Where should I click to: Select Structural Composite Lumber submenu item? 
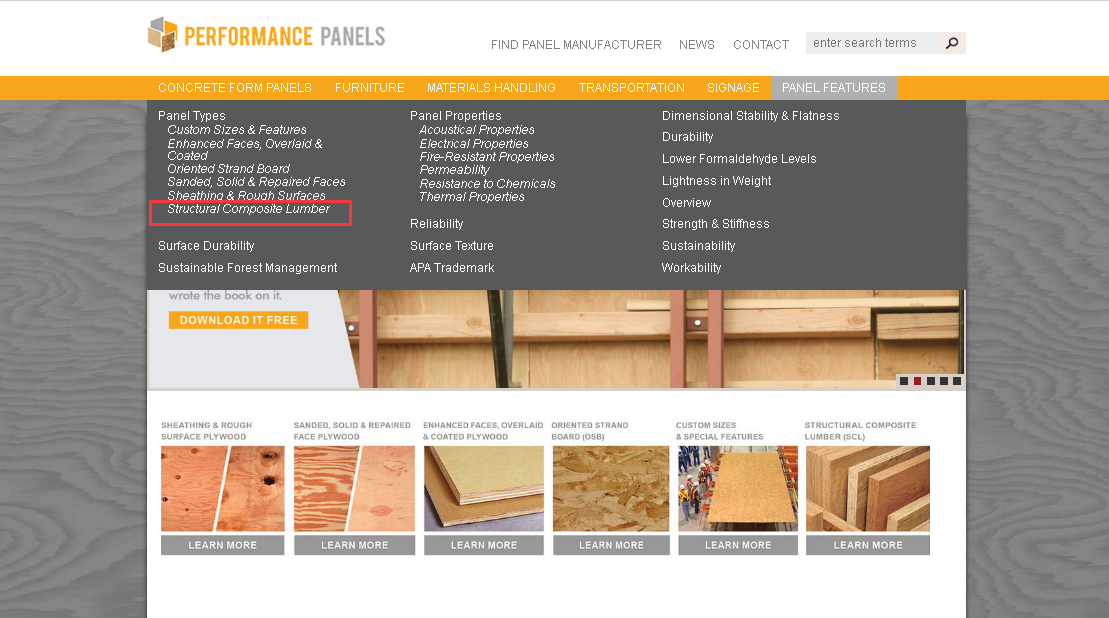[x=248, y=209]
